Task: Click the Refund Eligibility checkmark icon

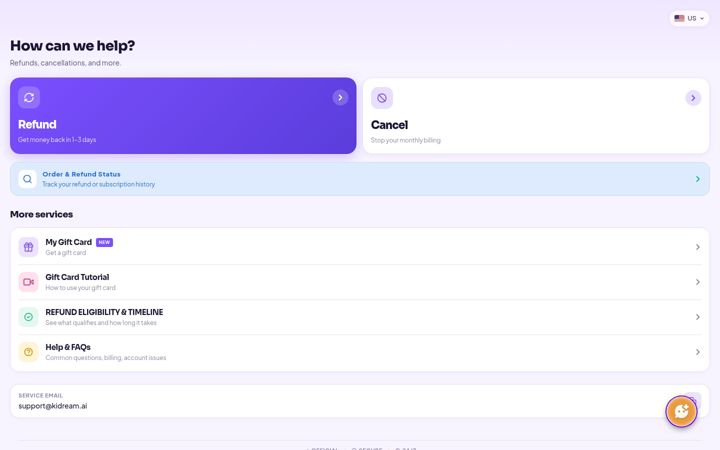Action: pyautogui.click(x=28, y=317)
